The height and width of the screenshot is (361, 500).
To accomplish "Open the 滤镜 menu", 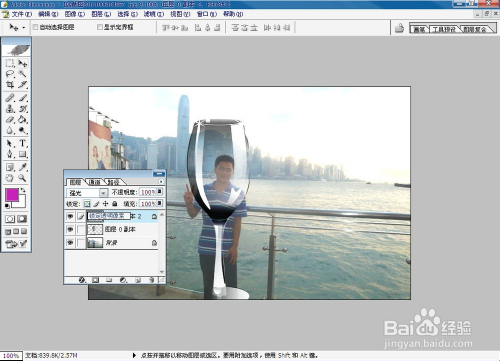I will [154, 14].
